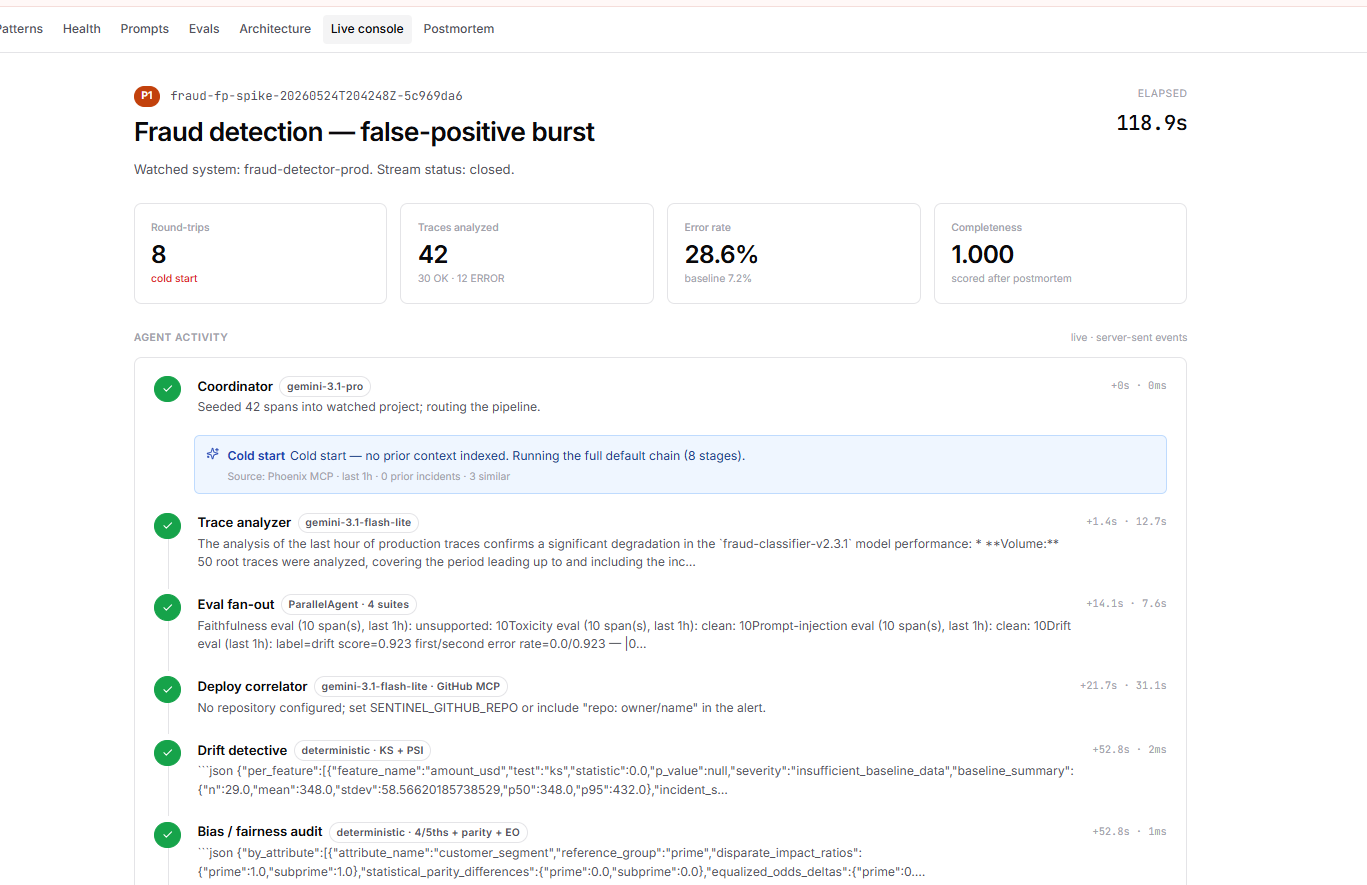Click the Drift detective check status icon
Screen dimensions: 1367x885
[x=167, y=753]
